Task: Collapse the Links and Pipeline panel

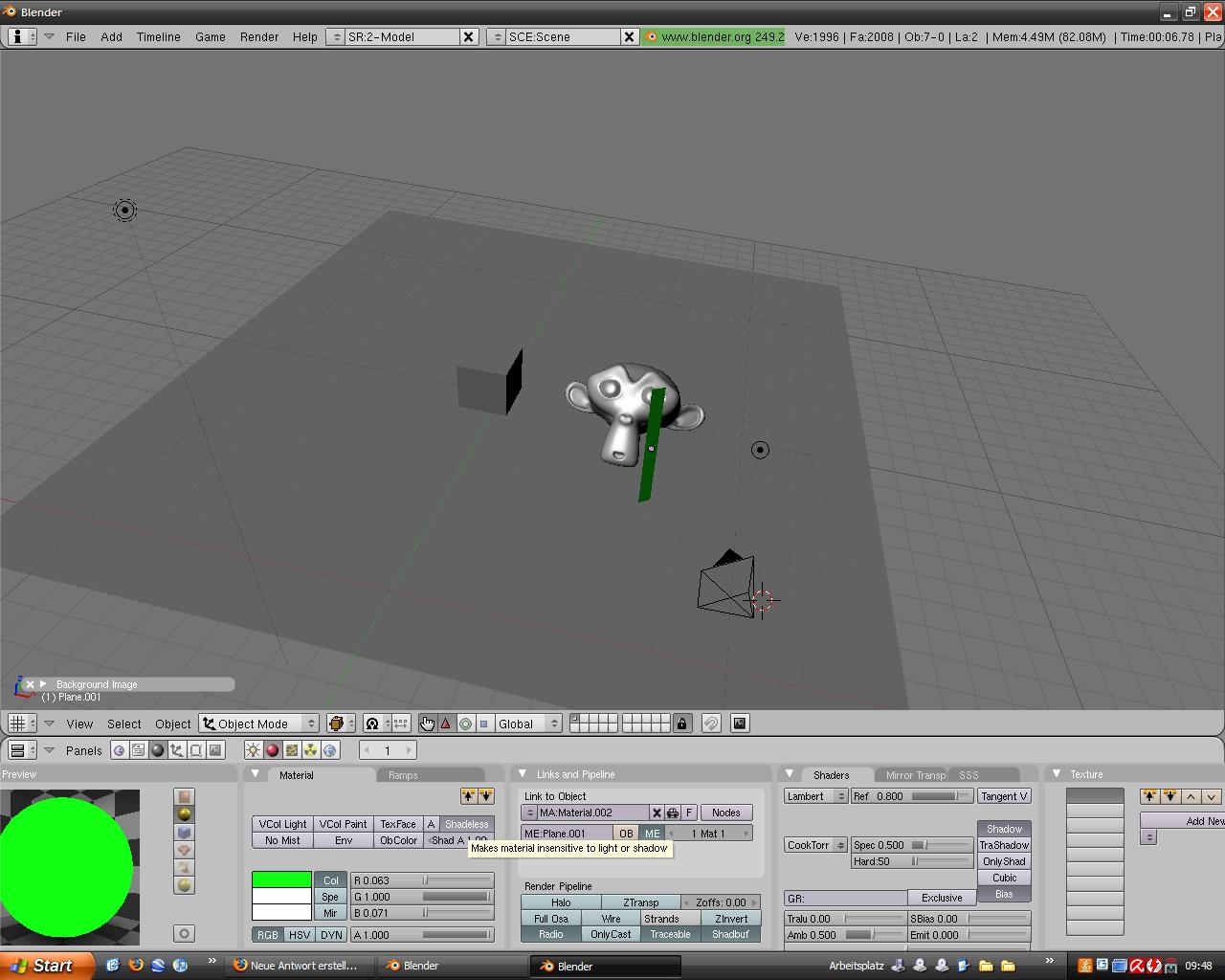Action: [x=523, y=774]
